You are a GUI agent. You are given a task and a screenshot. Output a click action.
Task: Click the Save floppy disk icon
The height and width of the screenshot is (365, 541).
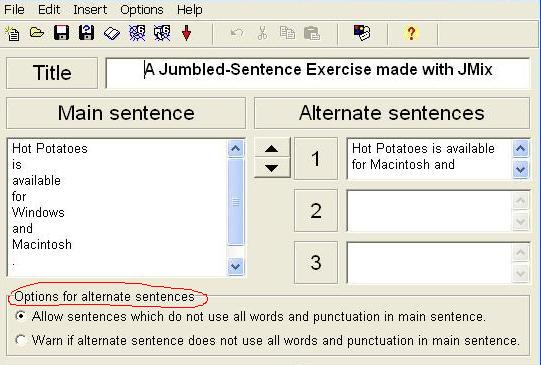[x=61, y=33]
